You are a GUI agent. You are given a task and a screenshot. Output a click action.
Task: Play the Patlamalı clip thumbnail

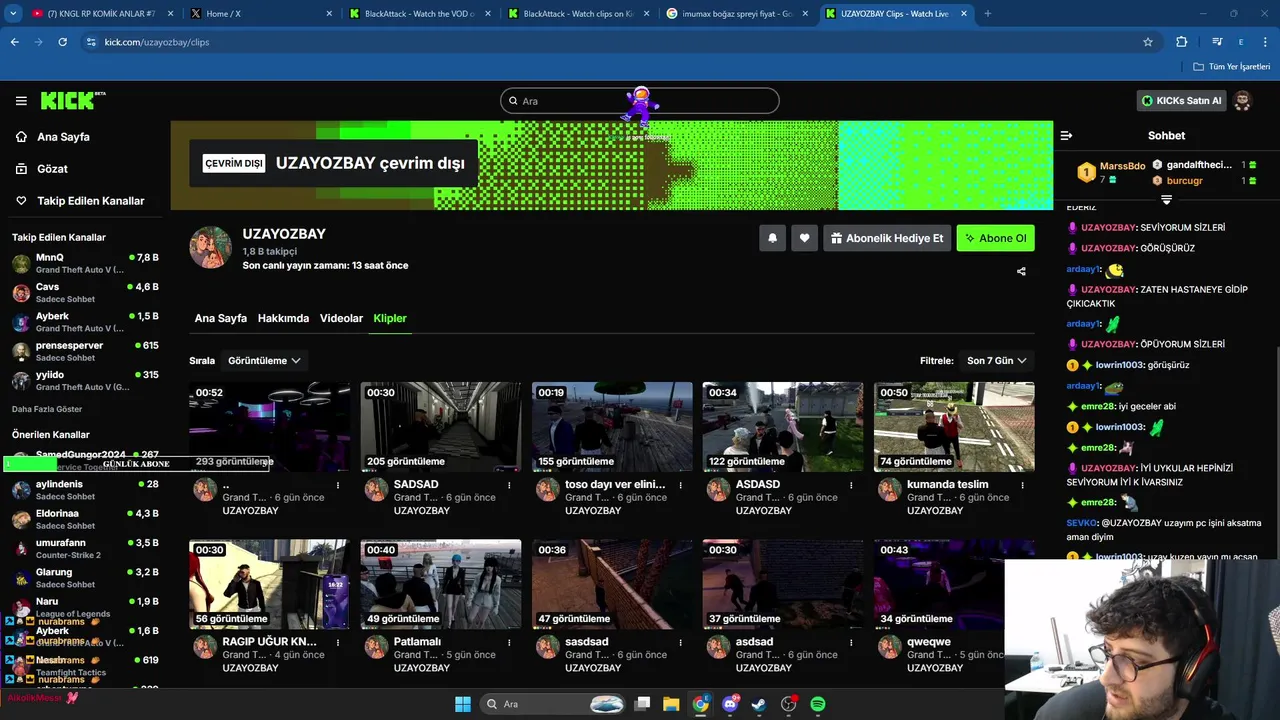tap(441, 584)
